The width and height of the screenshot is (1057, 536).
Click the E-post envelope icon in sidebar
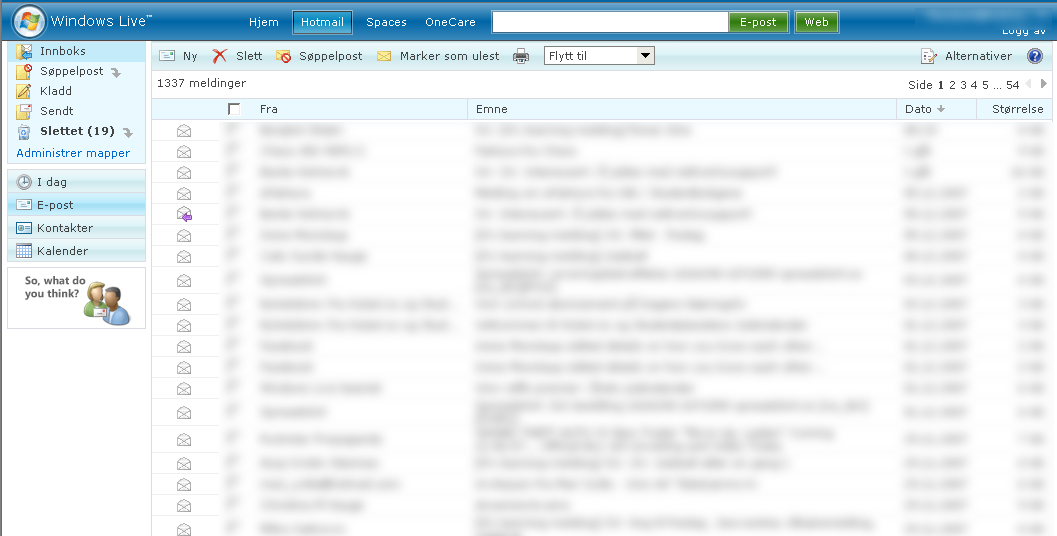[x=24, y=204]
